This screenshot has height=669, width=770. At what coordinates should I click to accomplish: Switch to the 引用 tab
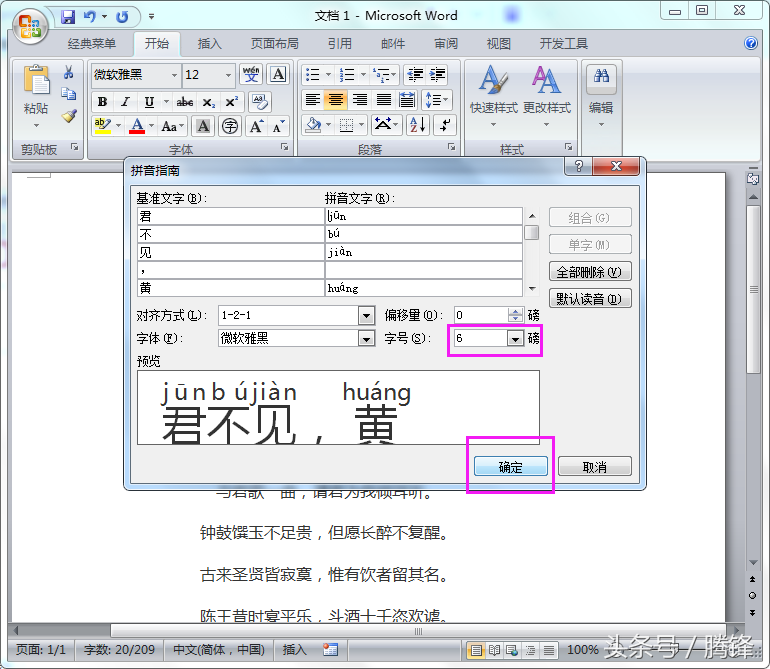(340, 44)
